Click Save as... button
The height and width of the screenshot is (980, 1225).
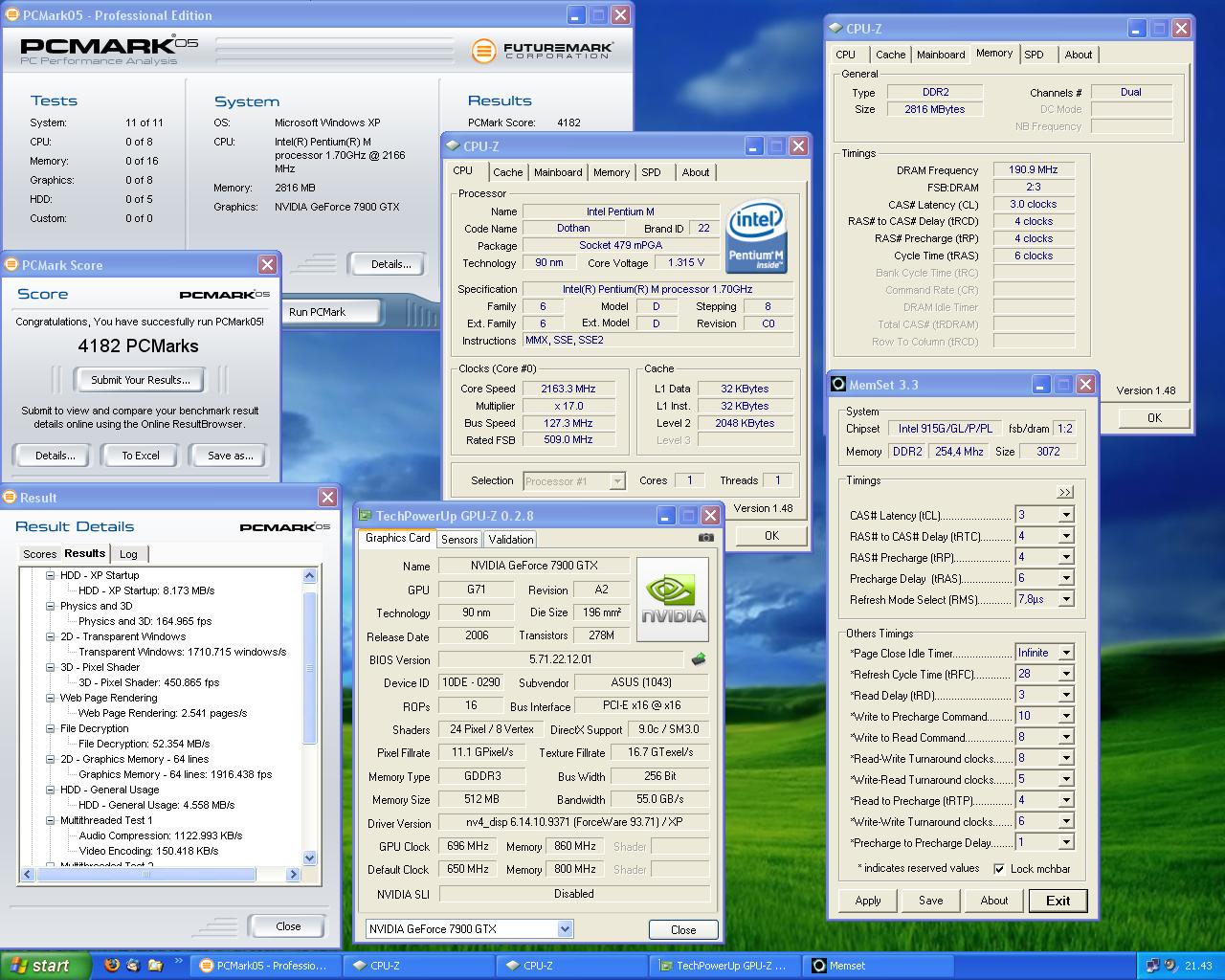click(230, 456)
